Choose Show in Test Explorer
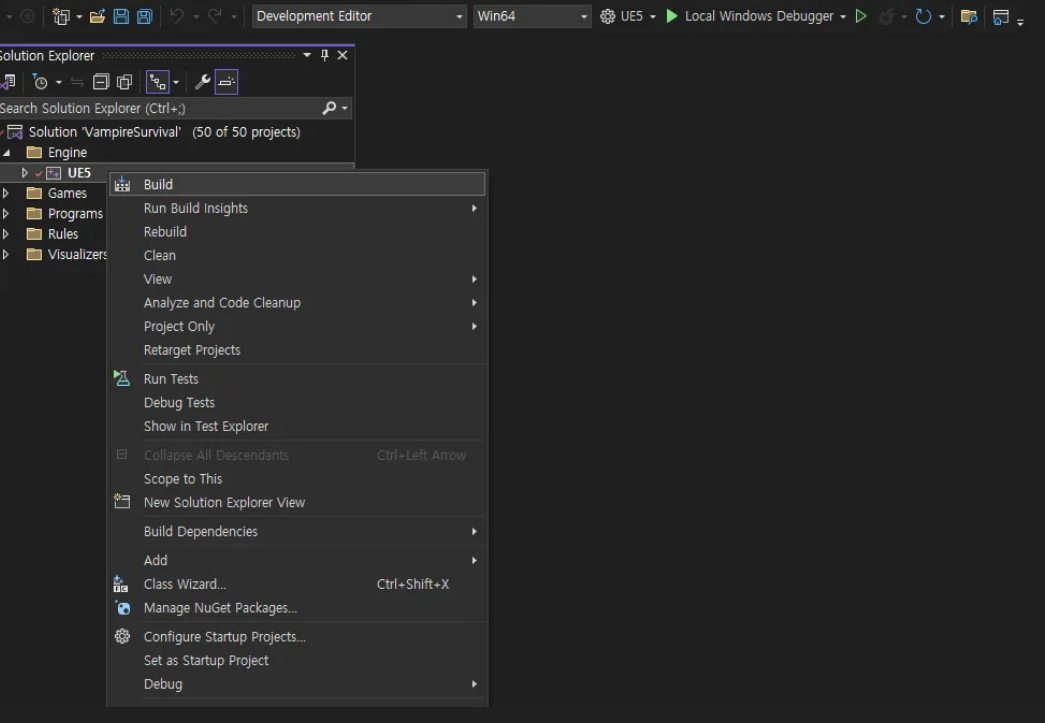Image resolution: width=1045 pixels, height=723 pixels. coord(297,426)
